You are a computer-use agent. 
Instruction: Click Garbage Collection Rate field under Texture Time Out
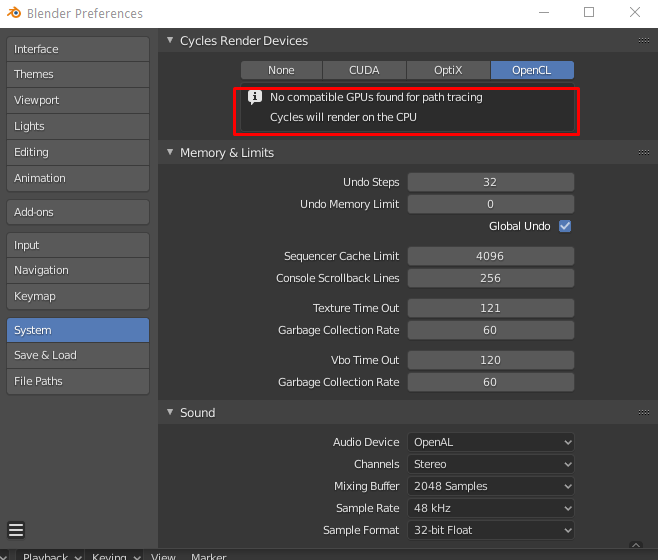(491, 330)
